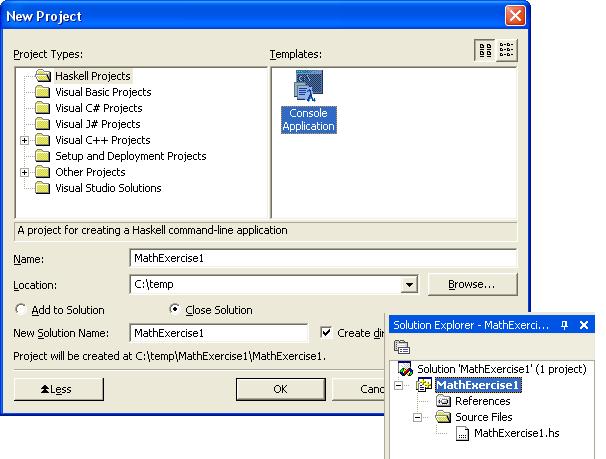Click into the Name input field
606x459 pixels.
[323, 258]
